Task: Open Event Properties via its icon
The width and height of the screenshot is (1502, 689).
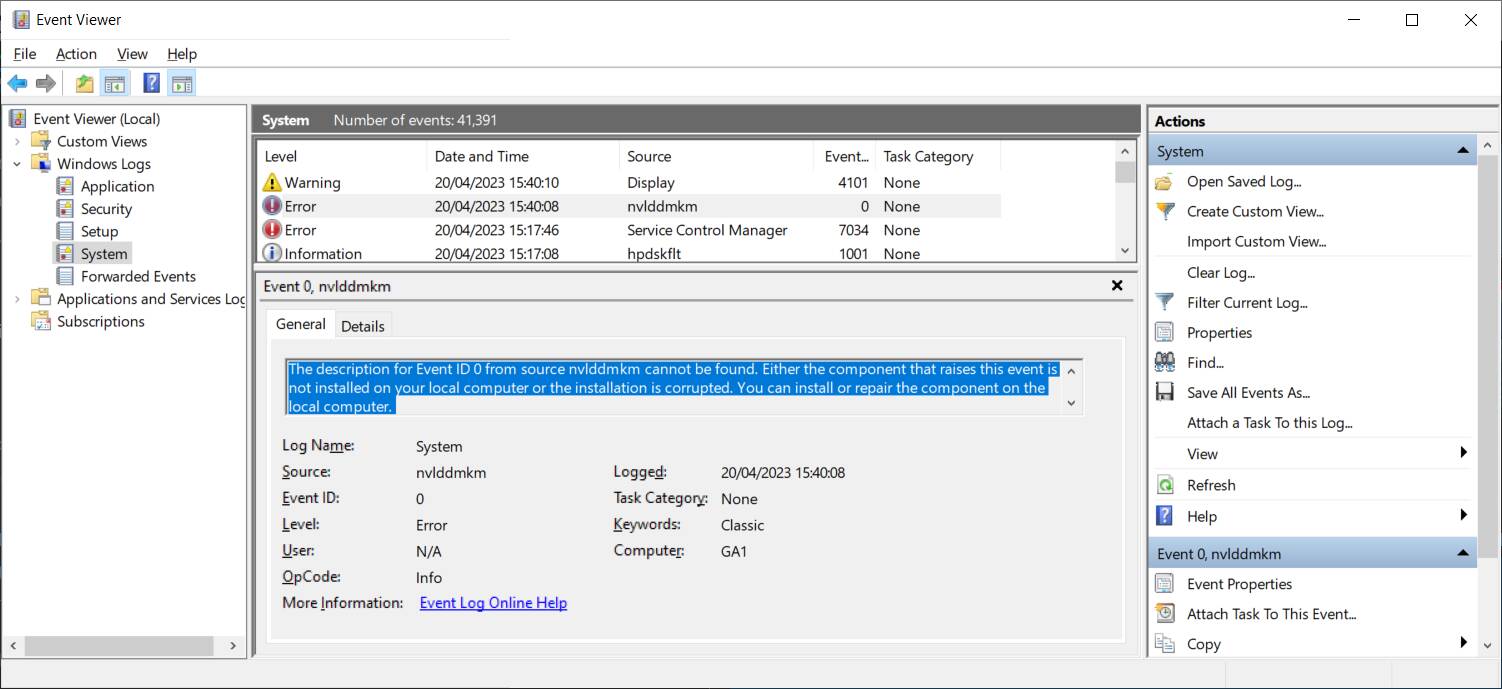Action: [x=1166, y=584]
